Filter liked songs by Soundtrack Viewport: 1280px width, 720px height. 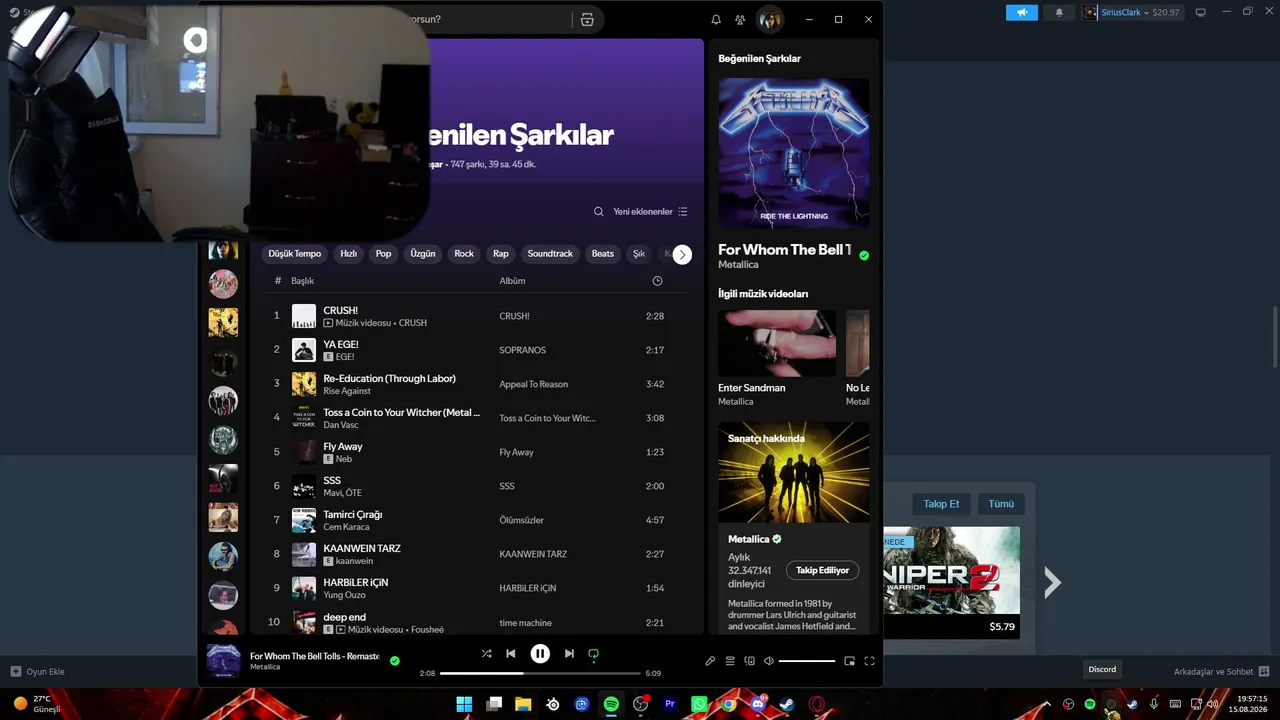pyautogui.click(x=550, y=254)
